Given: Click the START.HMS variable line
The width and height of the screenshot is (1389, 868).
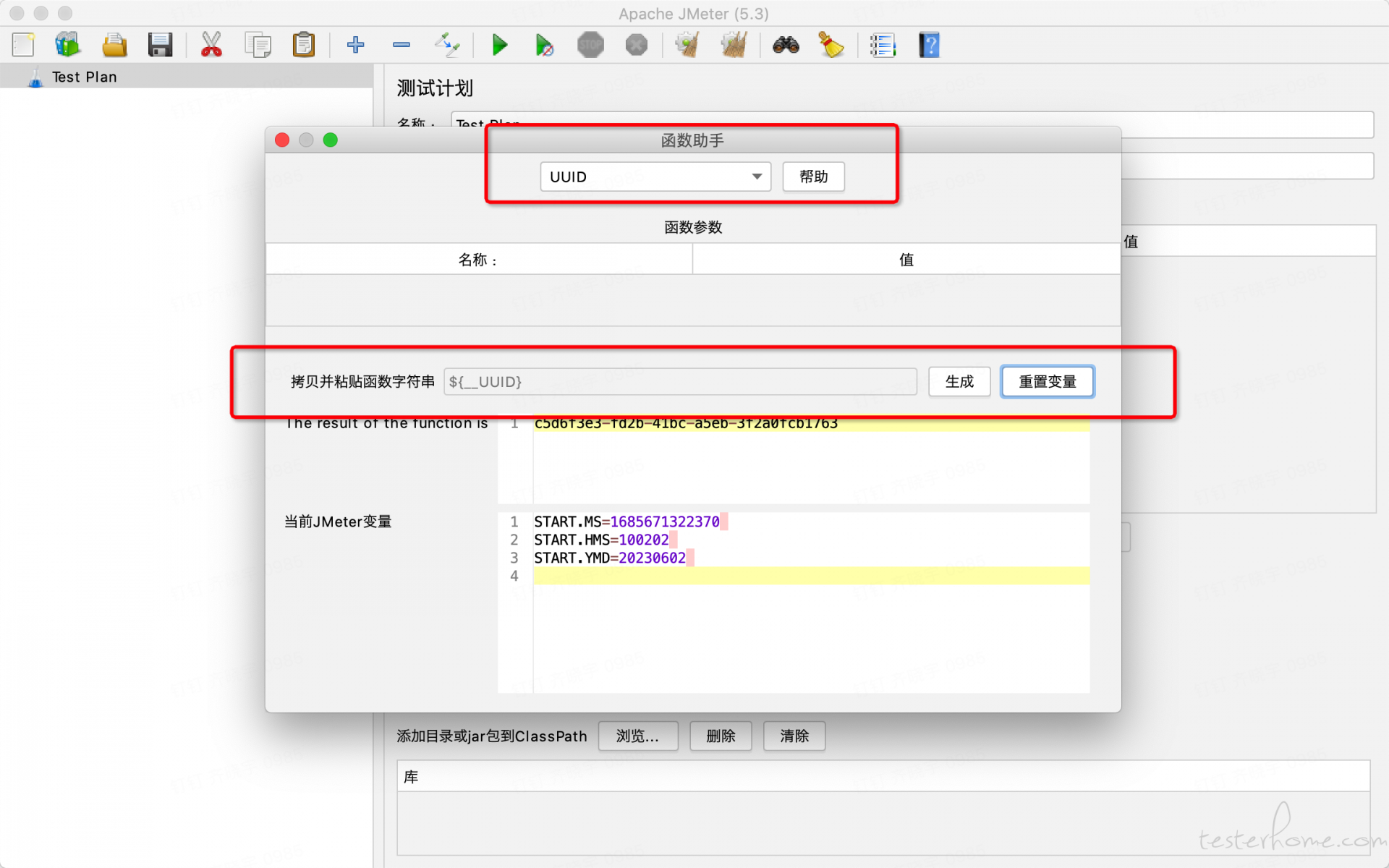Looking at the screenshot, I should click(x=601, y=540).
